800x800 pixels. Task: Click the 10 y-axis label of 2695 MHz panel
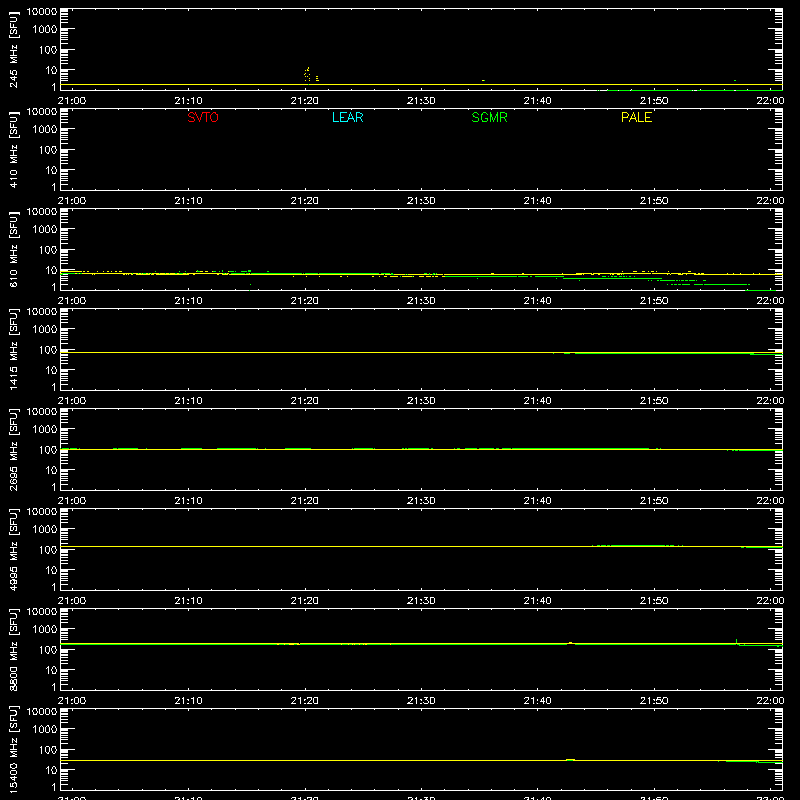click(51, 470)
